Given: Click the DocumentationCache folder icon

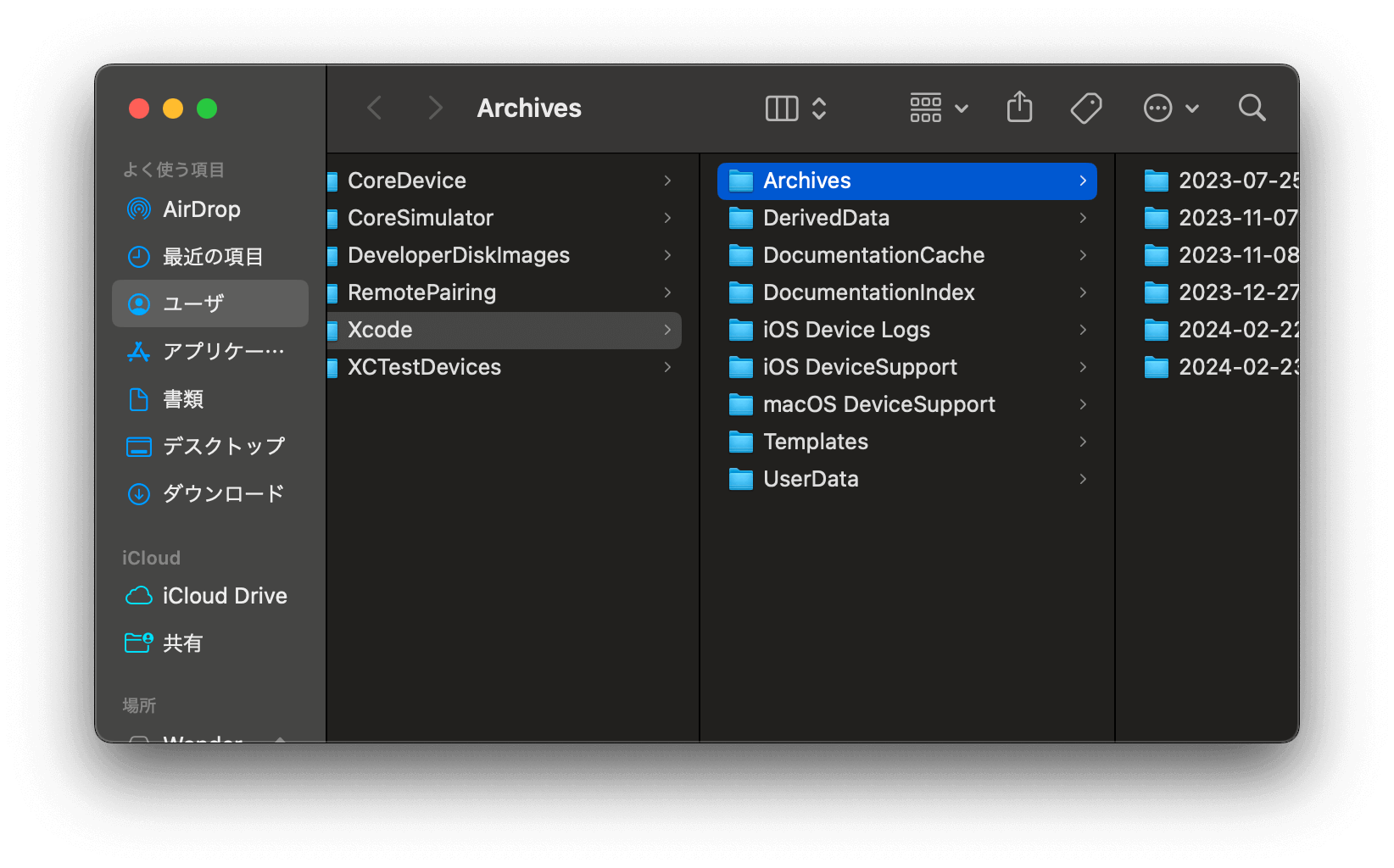Looking at the screenshot, I should point(741,255).
